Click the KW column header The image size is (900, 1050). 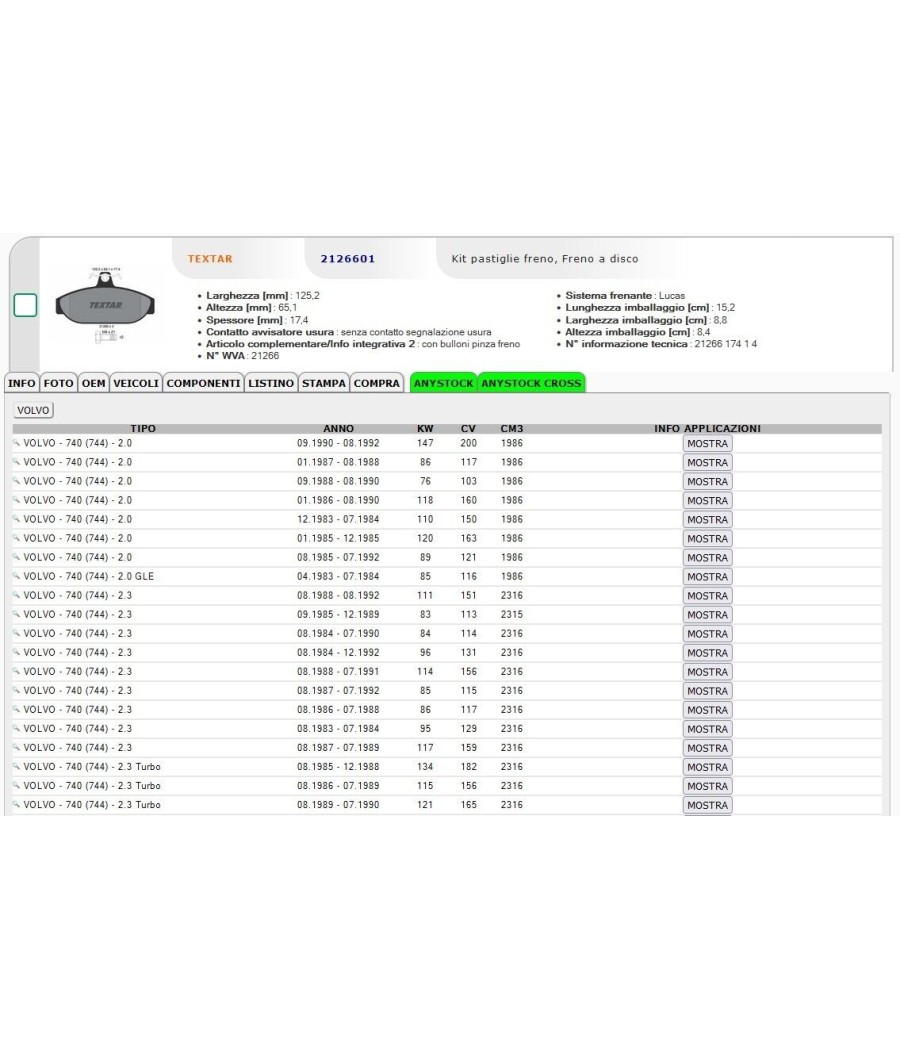coord(425,429)
